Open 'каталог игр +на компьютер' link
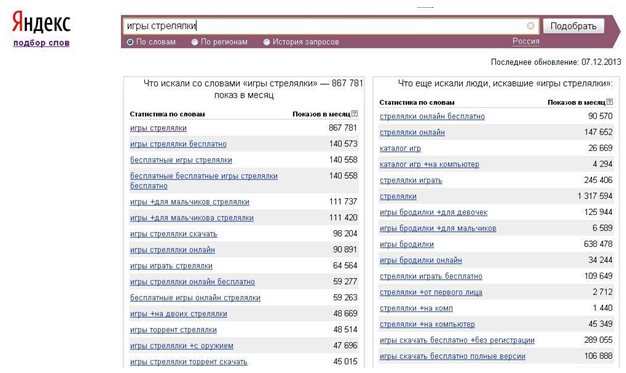This screenshot has width=626, height=373. tap(429, 164)
